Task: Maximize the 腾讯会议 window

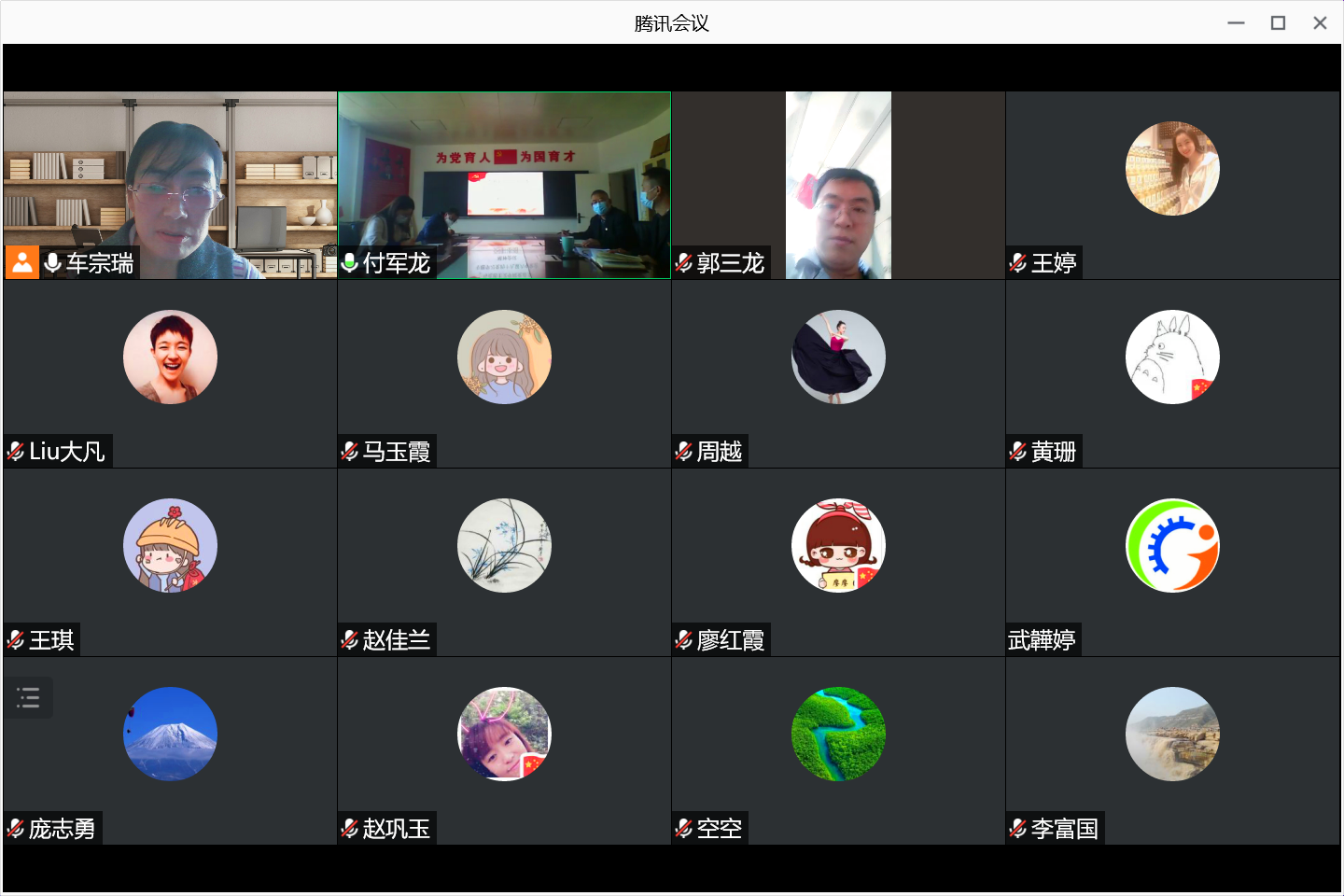Action: click(x=1278, y=23)
